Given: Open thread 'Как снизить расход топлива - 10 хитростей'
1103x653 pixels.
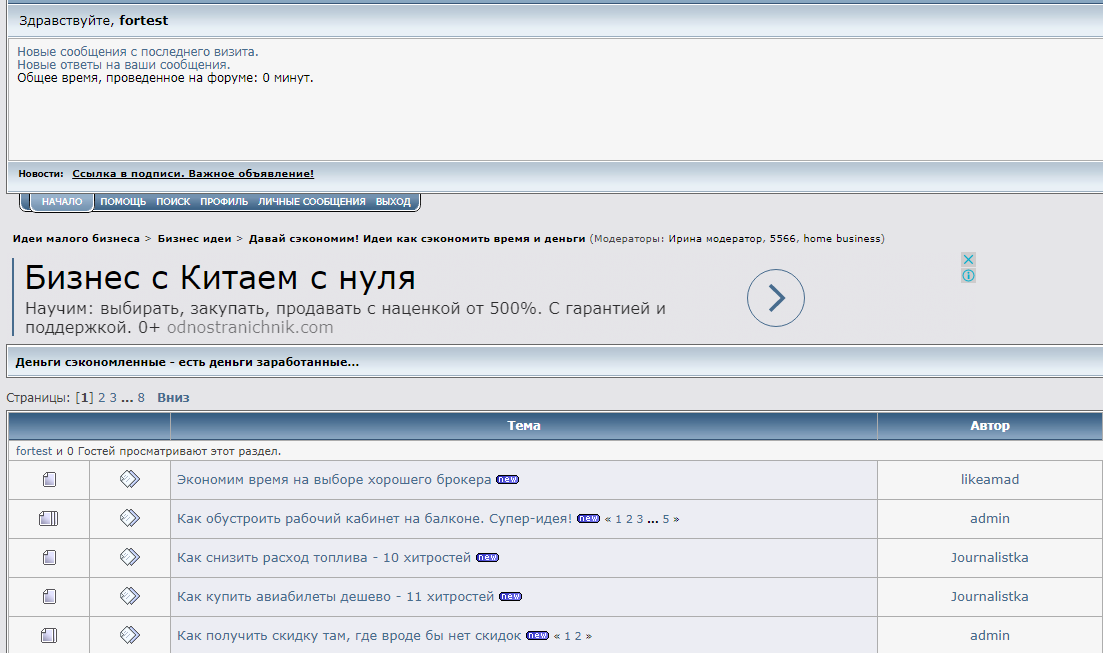Looking at the screenshot, I should click(x=324, y=558).
